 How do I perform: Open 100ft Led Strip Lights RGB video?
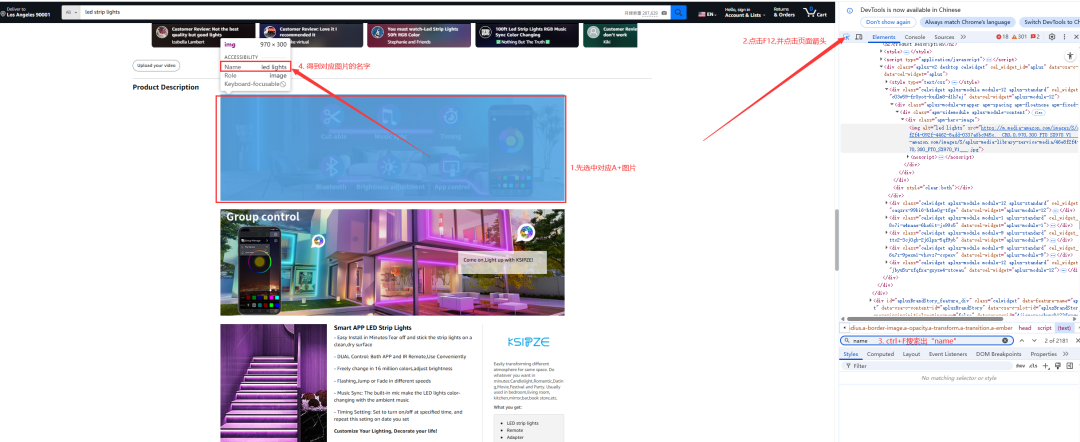pyautogui.click(x=526, y=35)
